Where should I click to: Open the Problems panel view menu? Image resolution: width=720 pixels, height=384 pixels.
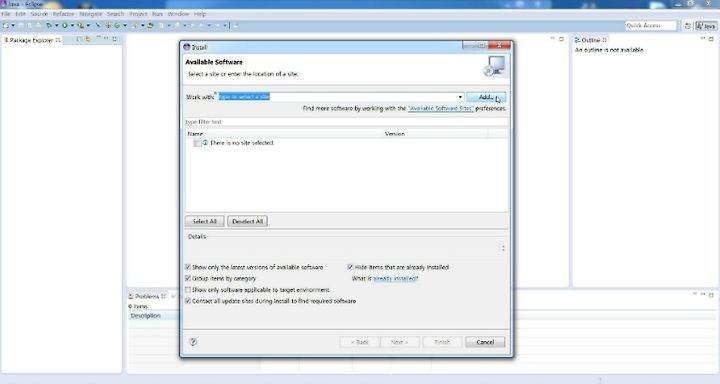(695, 294)
